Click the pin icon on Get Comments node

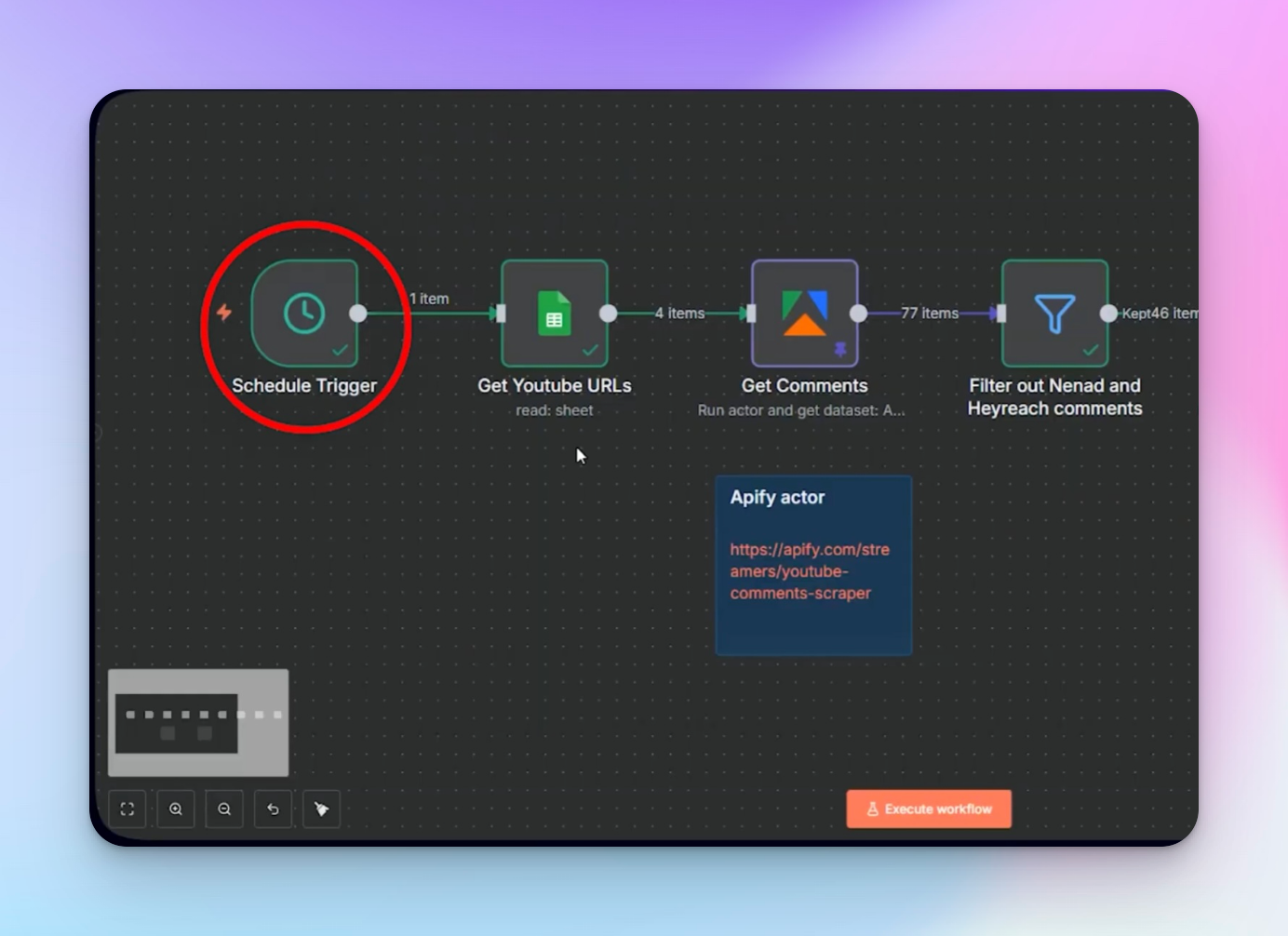[840, 350]
